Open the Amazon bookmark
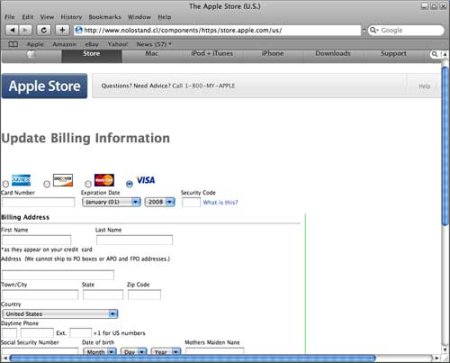Screen dimensions: 450x363 [x=64, y=44]
